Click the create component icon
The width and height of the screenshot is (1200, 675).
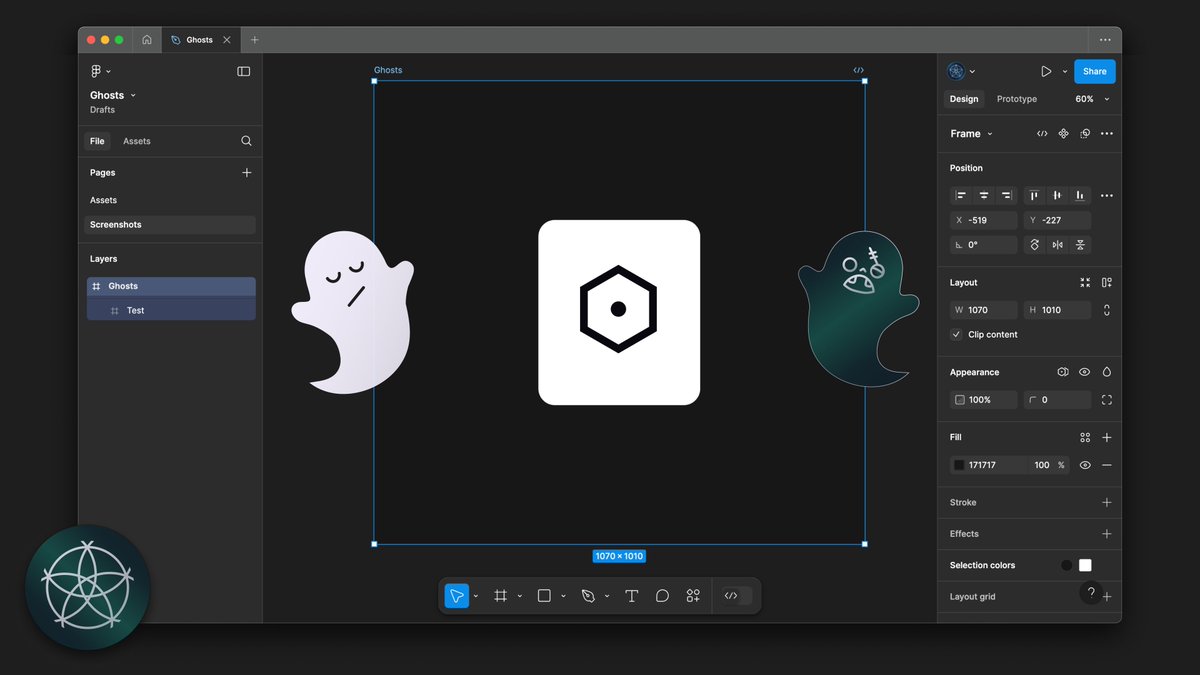point(1064,134)
